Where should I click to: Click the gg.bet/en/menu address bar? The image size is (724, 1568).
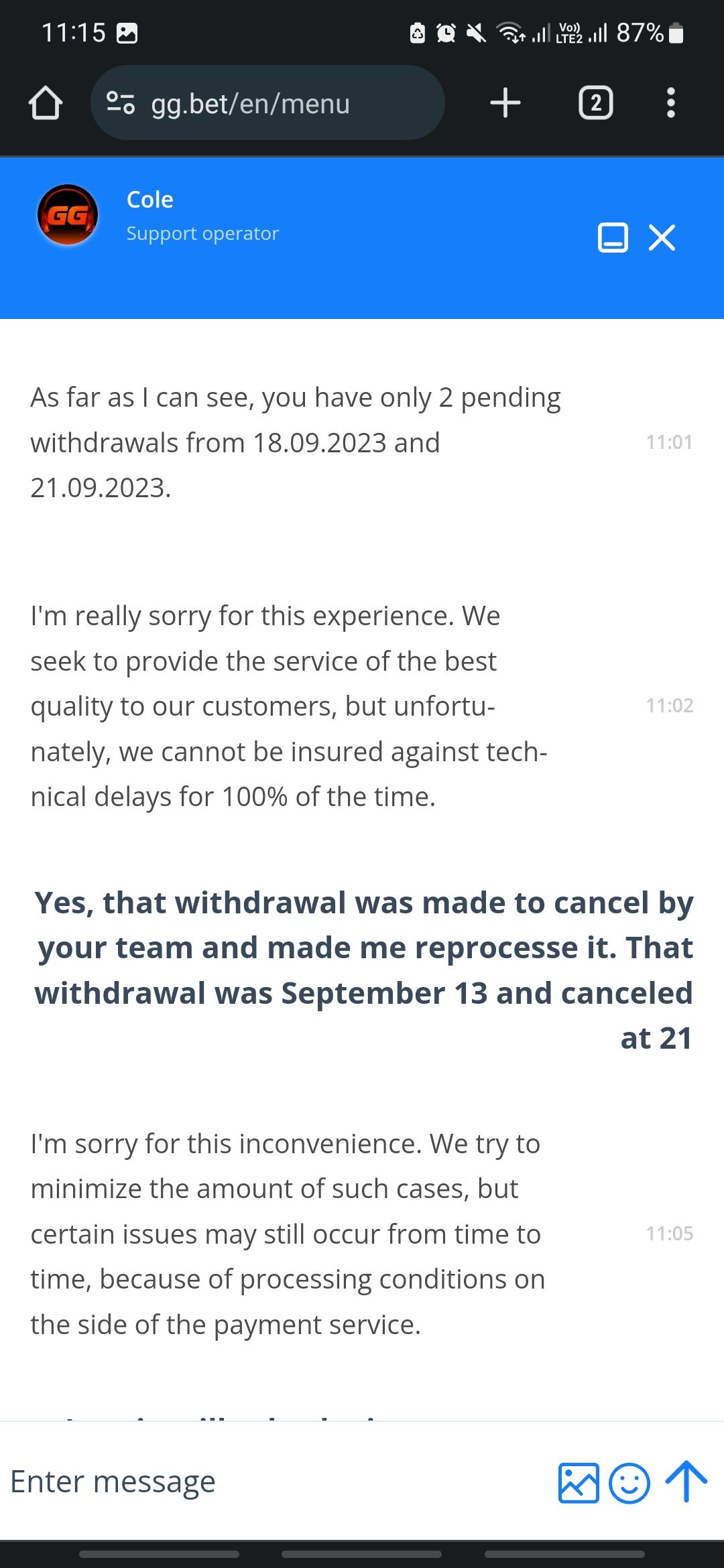click(x=268, y=103)
